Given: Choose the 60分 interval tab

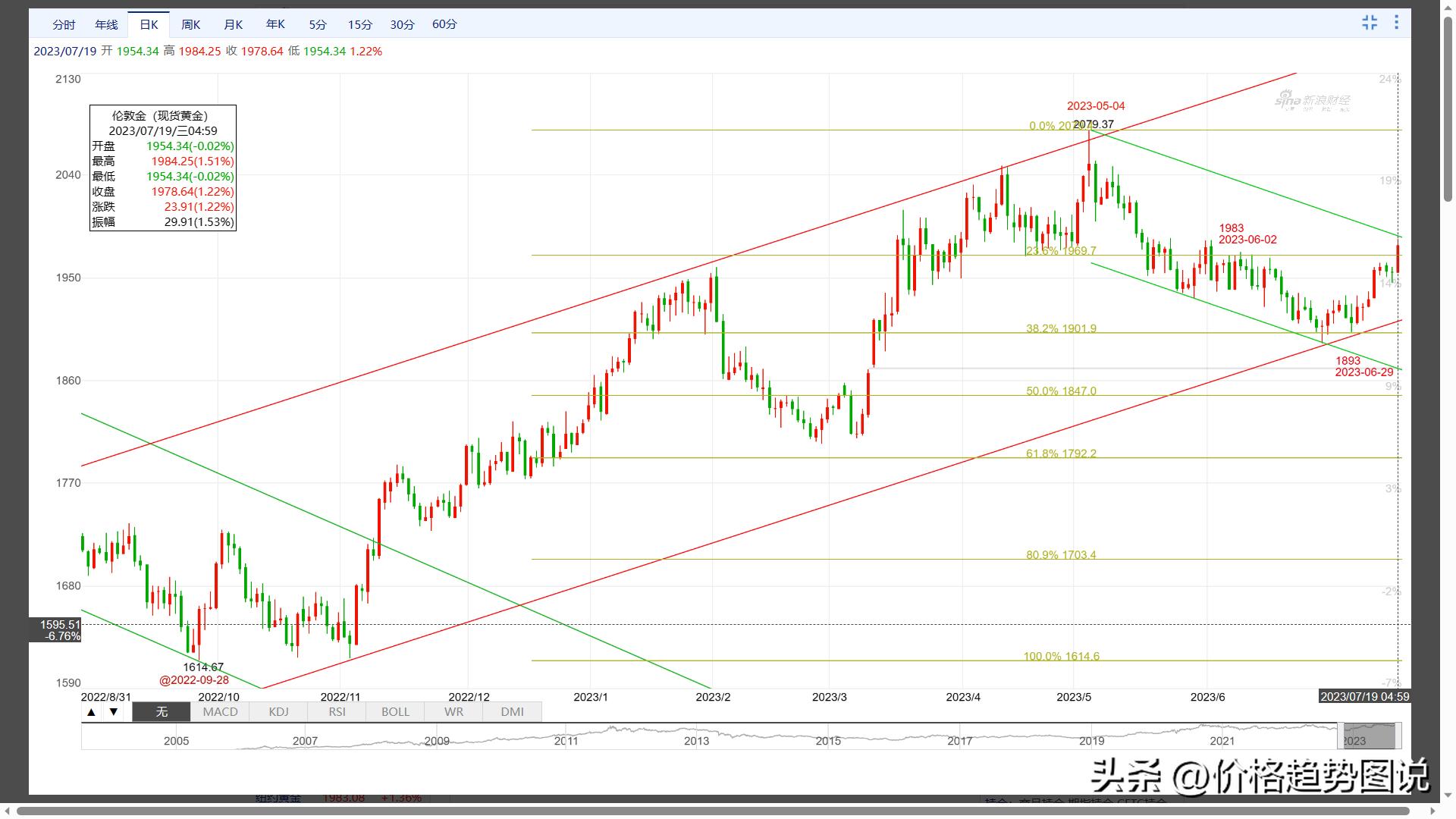Looking at the screenshot, I should click(x=444, y=24).
